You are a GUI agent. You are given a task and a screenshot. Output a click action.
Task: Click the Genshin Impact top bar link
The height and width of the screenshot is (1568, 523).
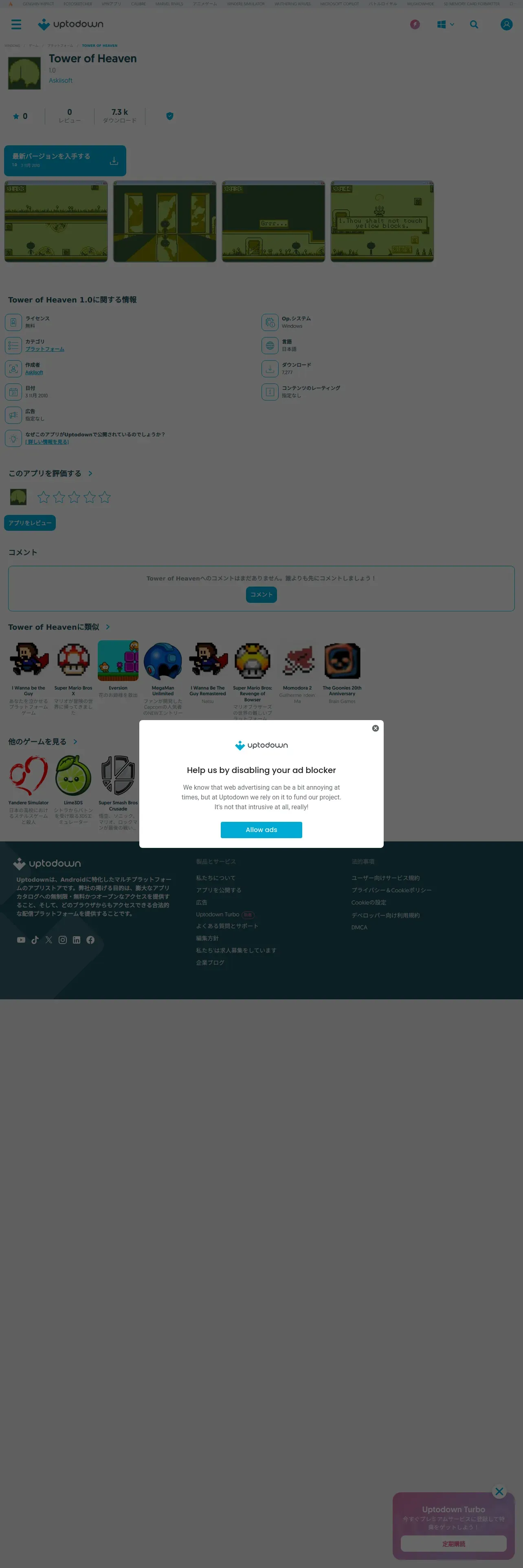tap(38, 4)
